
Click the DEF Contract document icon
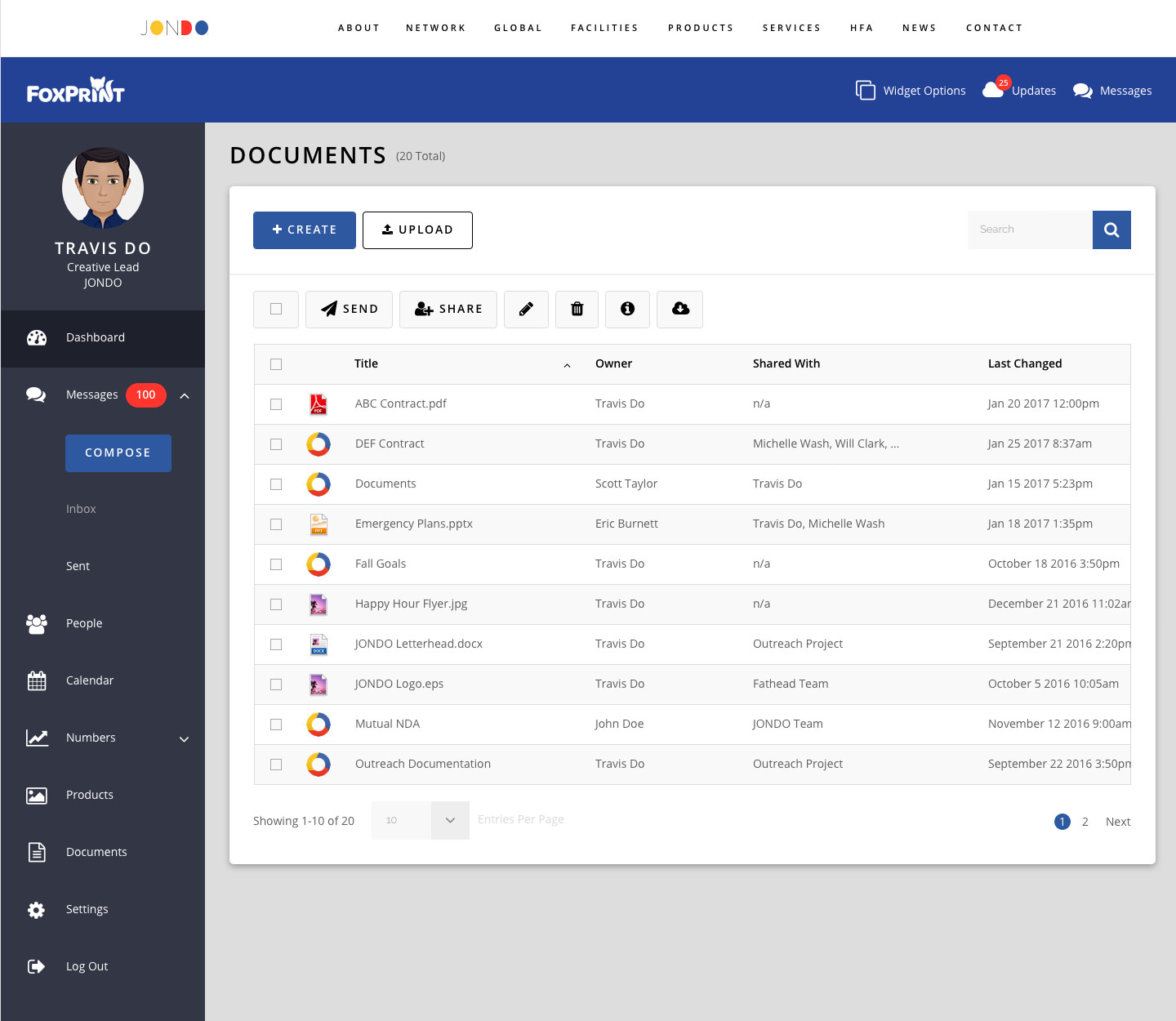(318, 444)
